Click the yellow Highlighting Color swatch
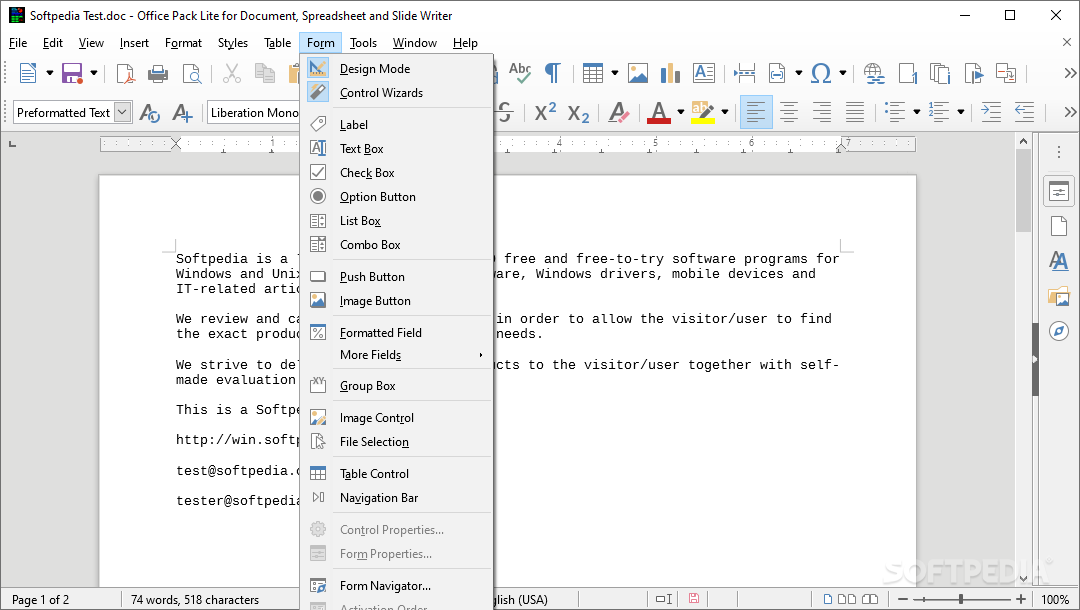This screenshot has height=610, width=1080. (x=703, y=120)
